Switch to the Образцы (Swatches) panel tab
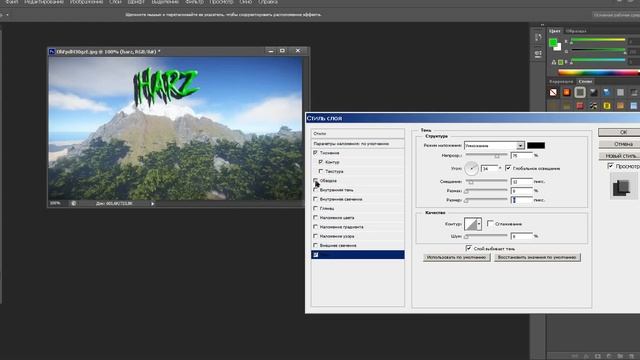640x360 pixels. [576, 31]
